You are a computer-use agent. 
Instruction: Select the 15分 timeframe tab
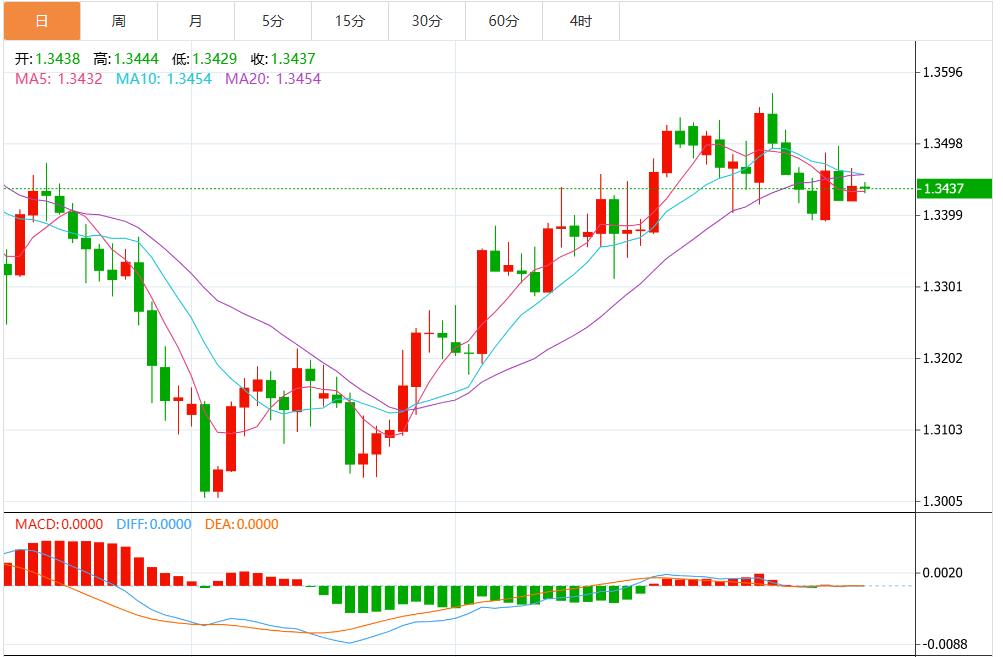click(349, 21)
